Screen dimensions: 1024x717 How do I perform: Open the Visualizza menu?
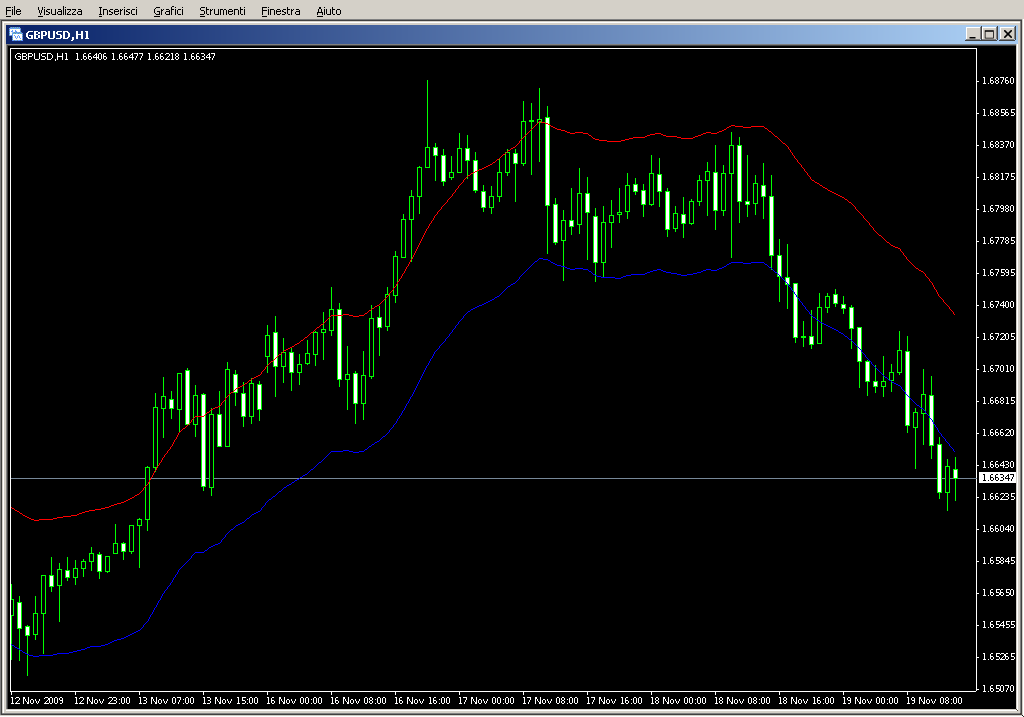coord(60,11)
